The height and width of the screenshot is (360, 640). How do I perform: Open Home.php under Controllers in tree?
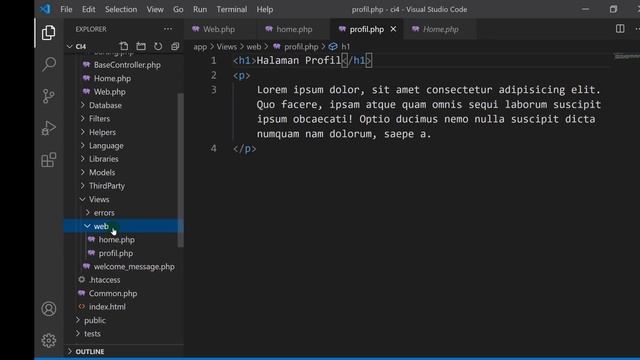pos(112,78)
